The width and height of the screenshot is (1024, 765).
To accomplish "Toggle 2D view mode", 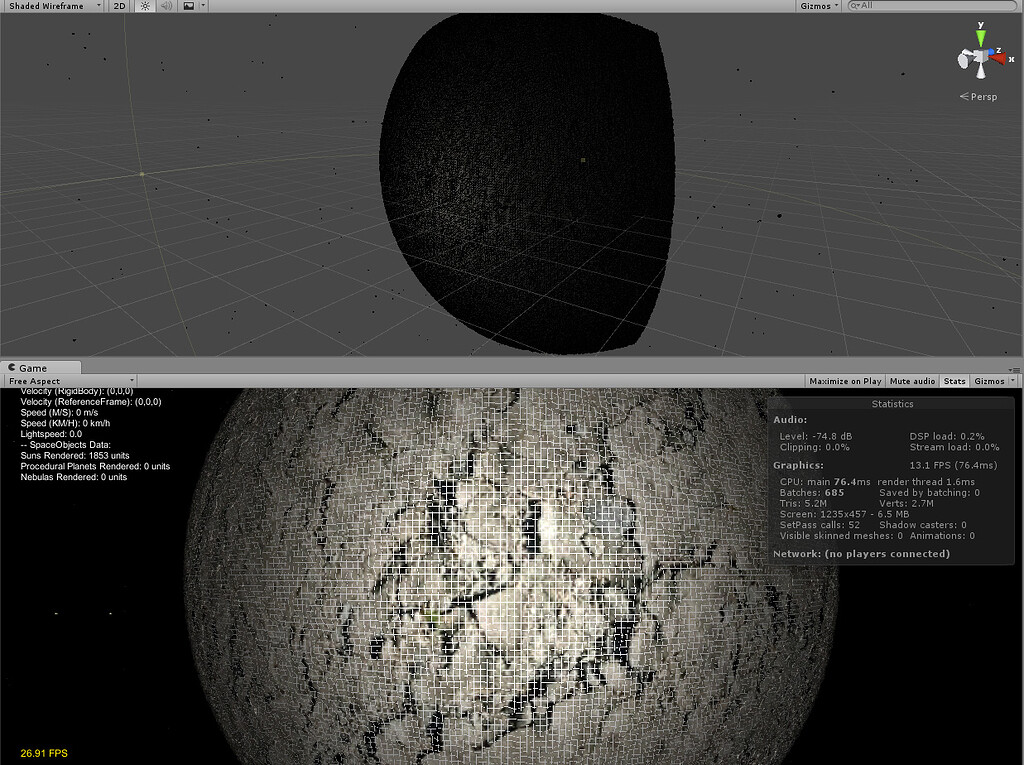I will point(119,6).
